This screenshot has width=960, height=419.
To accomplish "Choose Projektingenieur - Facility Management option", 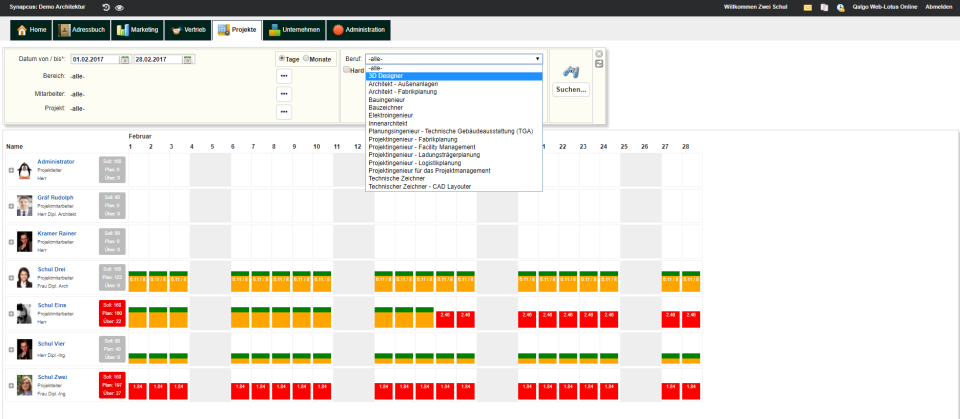I will point(454,147).
